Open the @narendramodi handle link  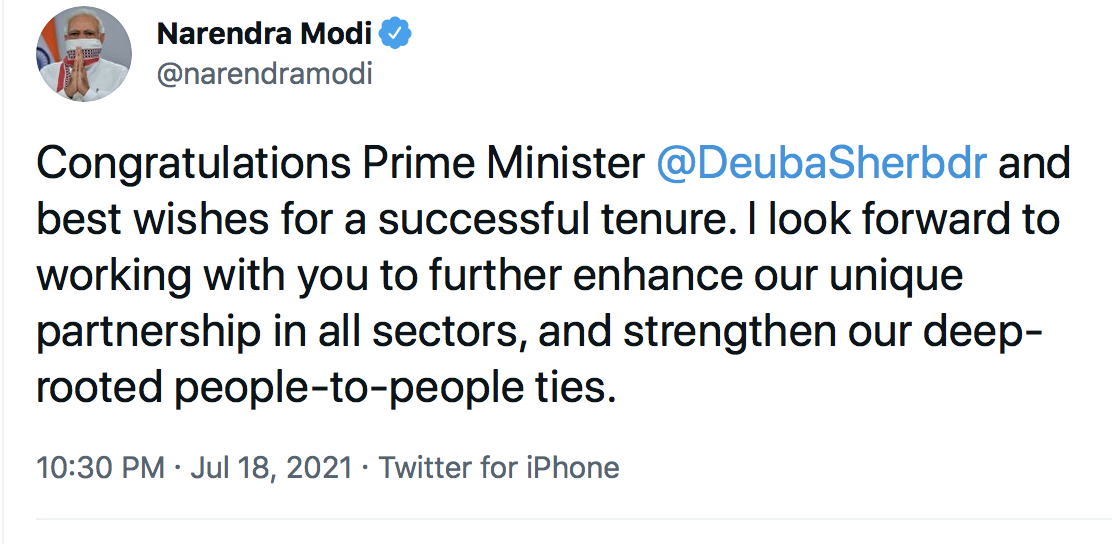[264, 74]
